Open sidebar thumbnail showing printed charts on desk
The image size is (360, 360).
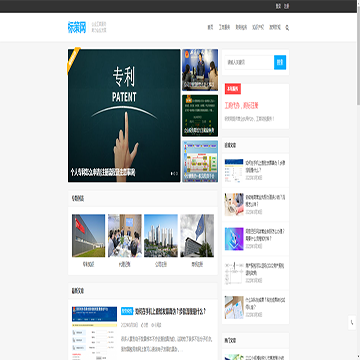point(234,307)
